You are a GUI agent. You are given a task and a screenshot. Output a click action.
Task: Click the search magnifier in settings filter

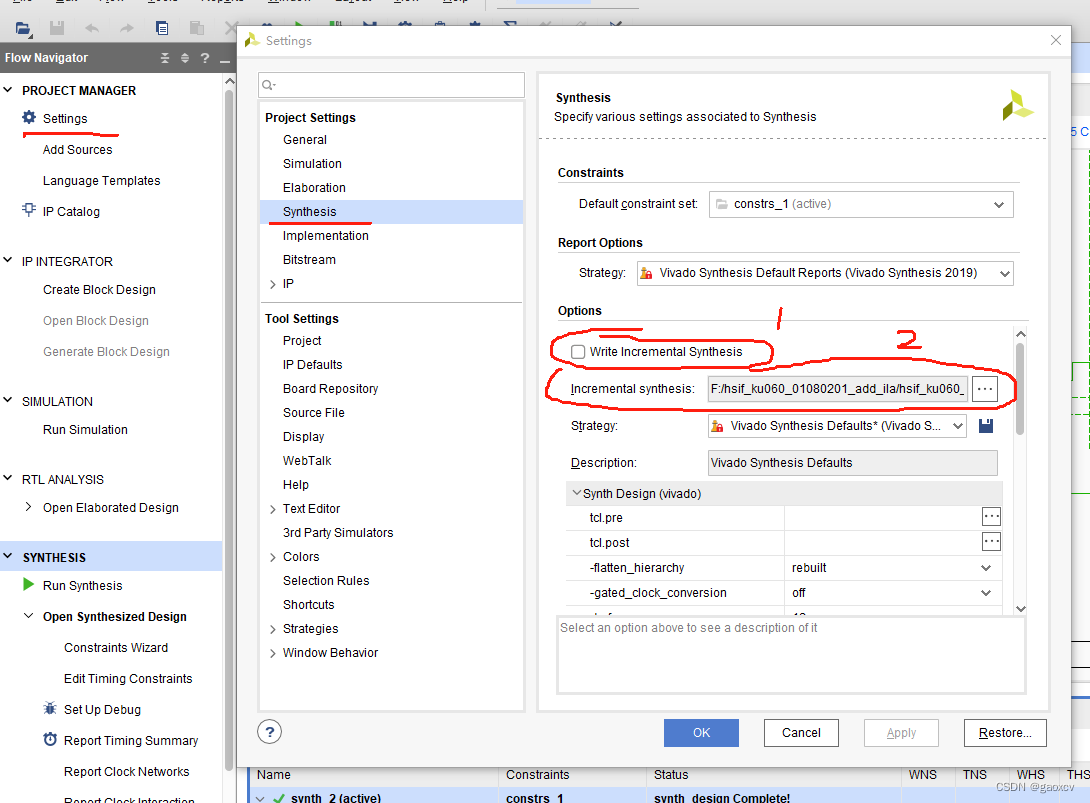click(268, 85)
